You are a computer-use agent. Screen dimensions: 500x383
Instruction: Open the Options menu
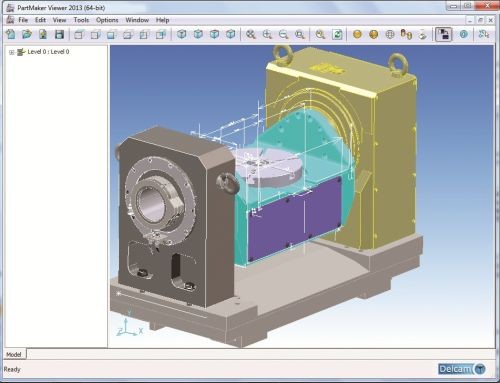point(107,20)
